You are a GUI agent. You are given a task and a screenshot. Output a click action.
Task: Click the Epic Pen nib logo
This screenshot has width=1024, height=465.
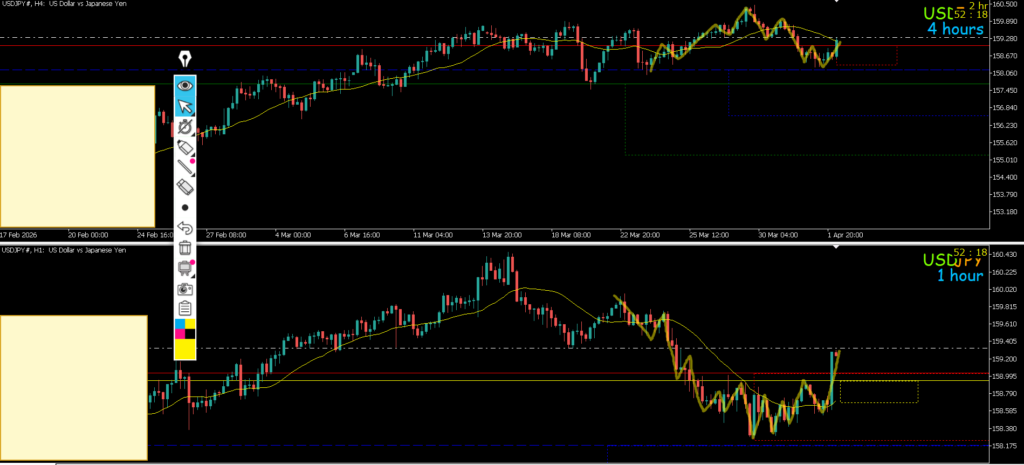coord(185,59)
